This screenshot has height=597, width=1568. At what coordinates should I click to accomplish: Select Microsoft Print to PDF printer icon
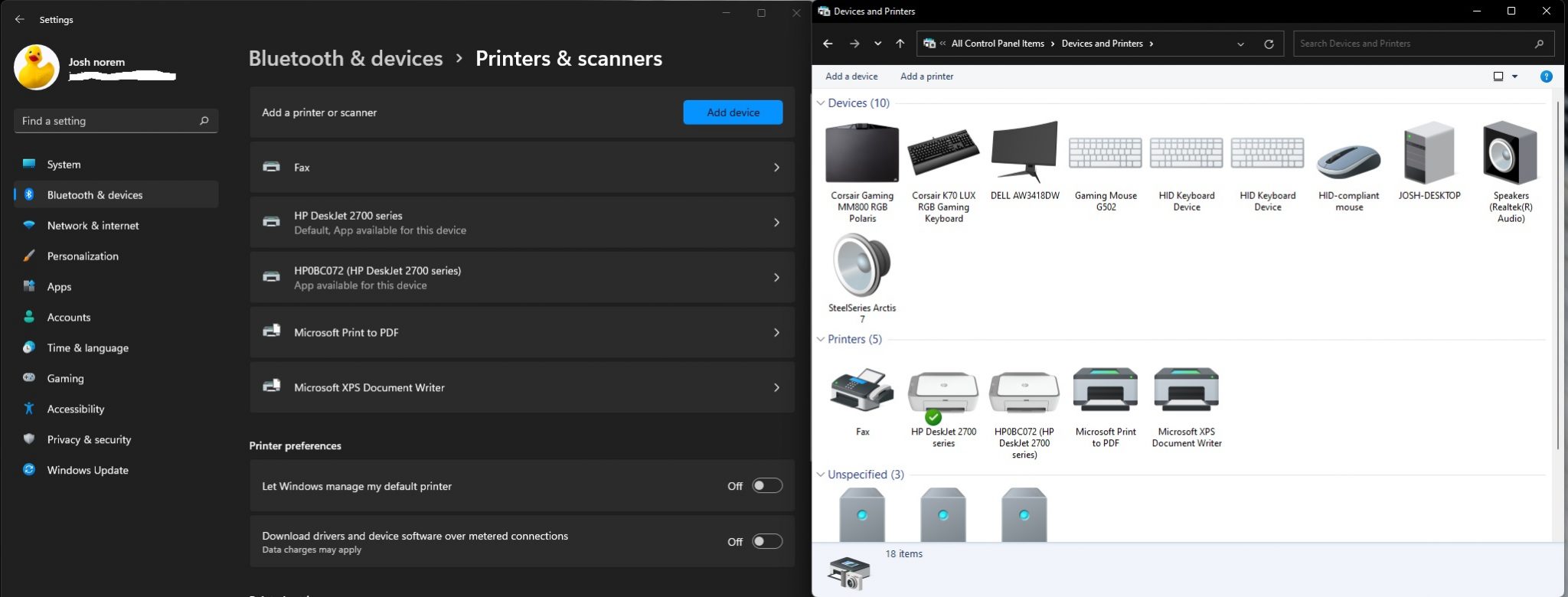pyautogui.click(x=1106, y=390)
